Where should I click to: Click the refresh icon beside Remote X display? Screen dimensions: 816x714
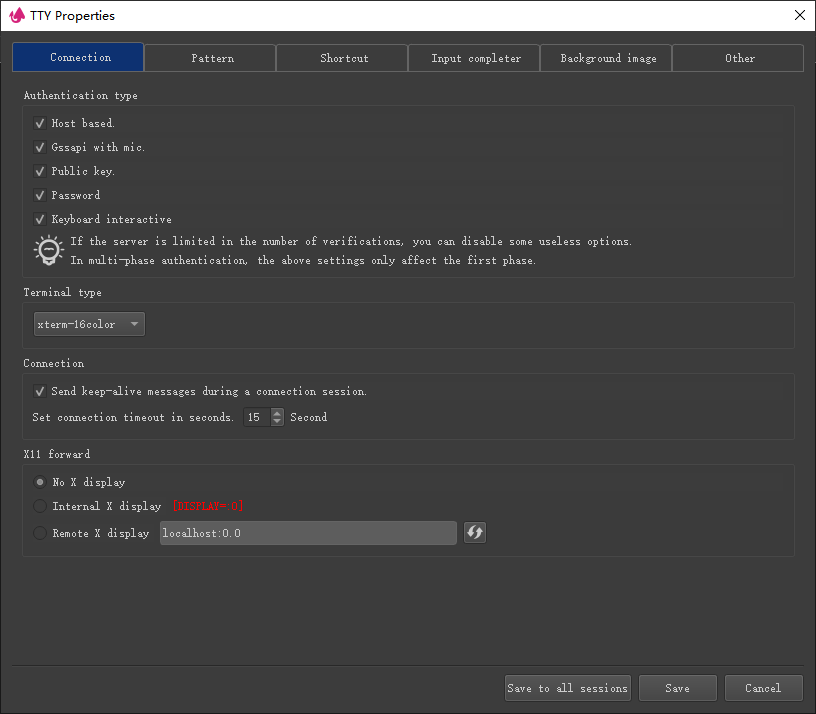point(475,533)
